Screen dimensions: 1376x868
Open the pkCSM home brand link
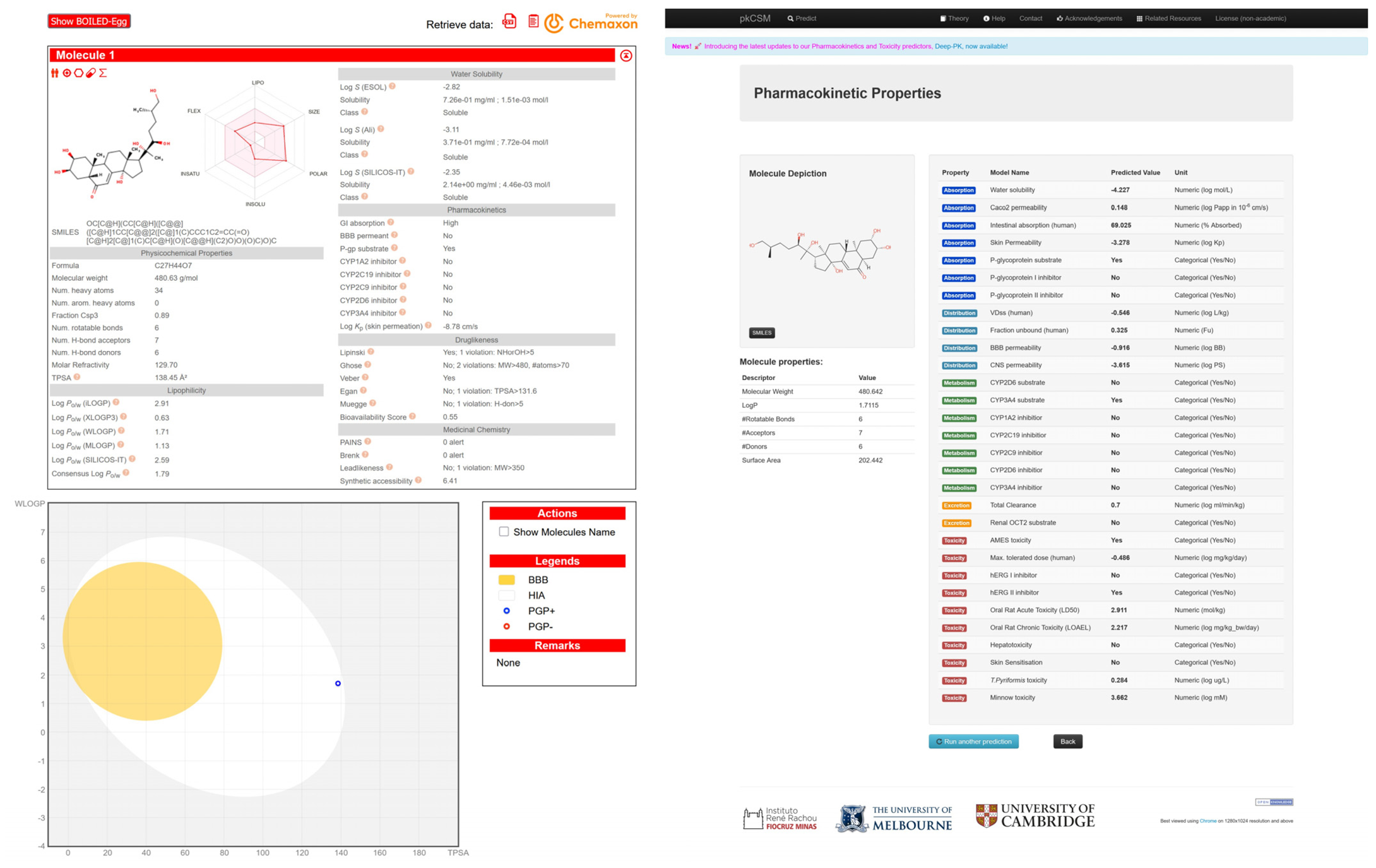point(755,18)
